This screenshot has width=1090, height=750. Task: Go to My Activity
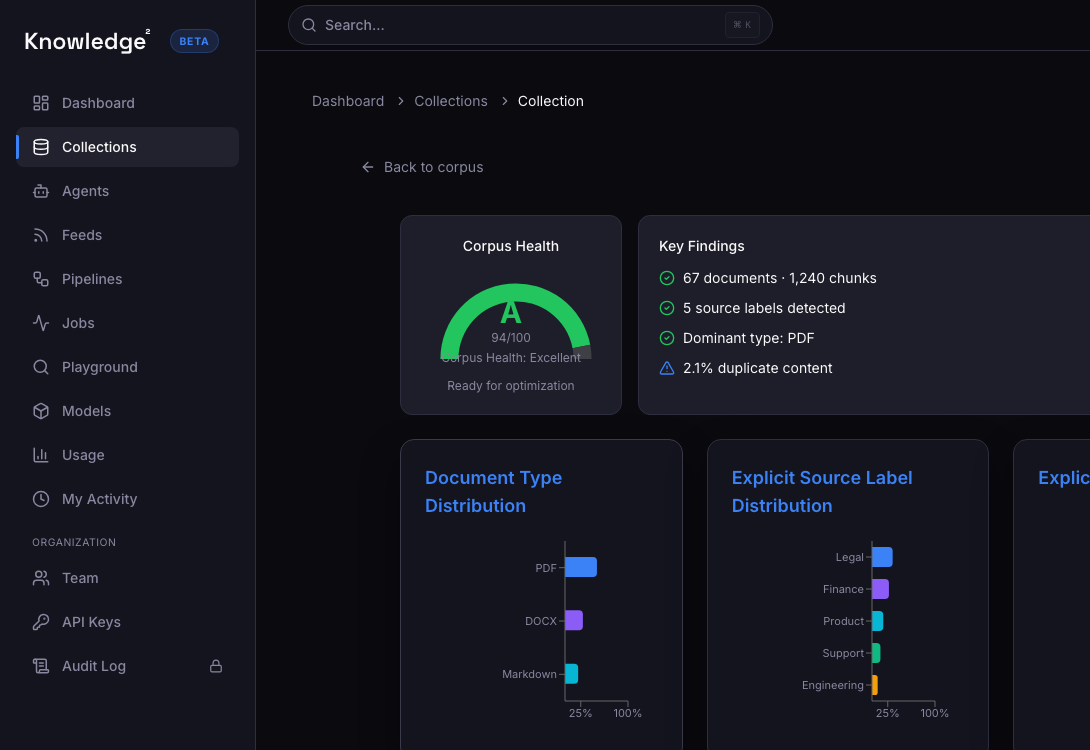click(x=99, y=499)
